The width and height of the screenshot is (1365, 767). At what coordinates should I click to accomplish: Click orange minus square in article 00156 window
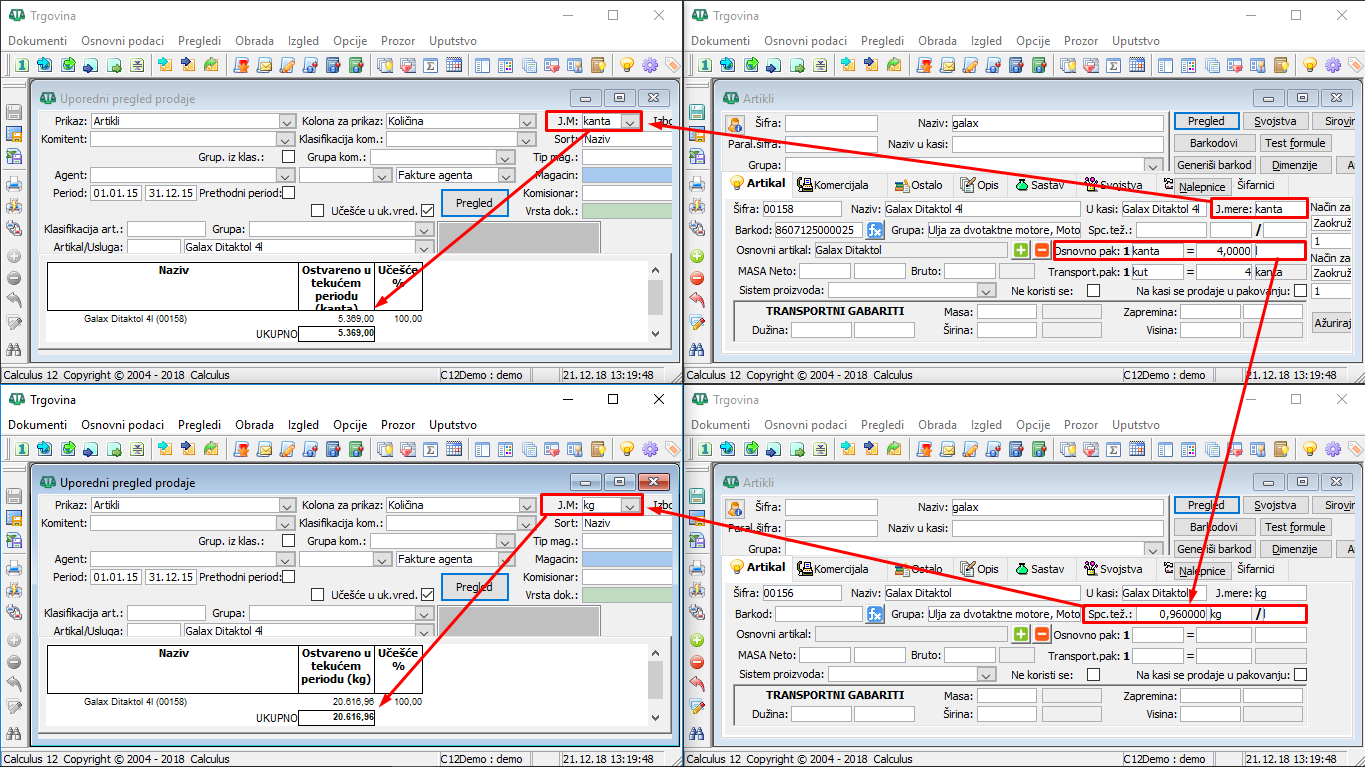[x=1042, y=634]
